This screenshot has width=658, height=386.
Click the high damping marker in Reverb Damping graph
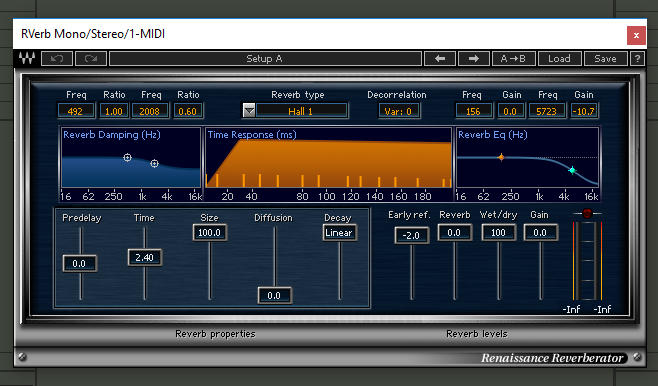click(154, 163)
